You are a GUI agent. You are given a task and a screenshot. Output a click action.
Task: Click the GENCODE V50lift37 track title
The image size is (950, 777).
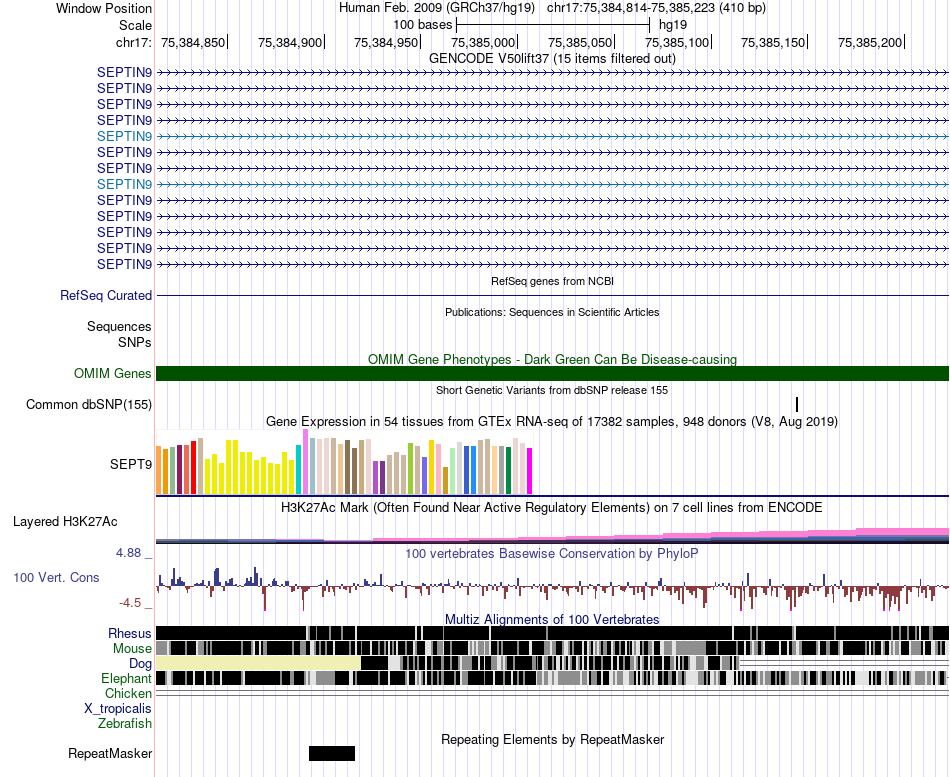pyautogui.click(x=552, y=58)
